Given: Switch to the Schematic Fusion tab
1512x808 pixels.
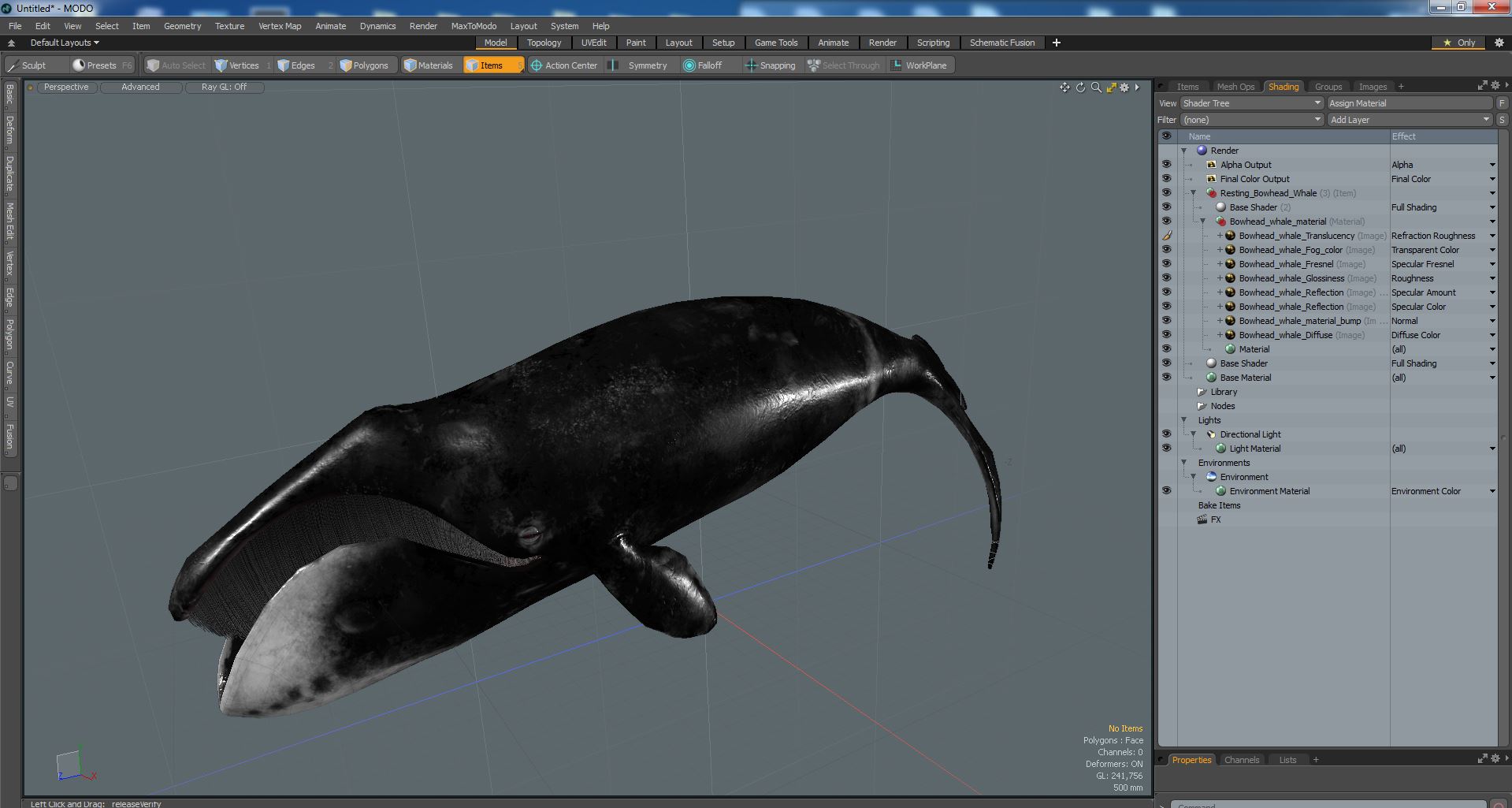Looking at the screenshot, I should [x=1001, y=43].
